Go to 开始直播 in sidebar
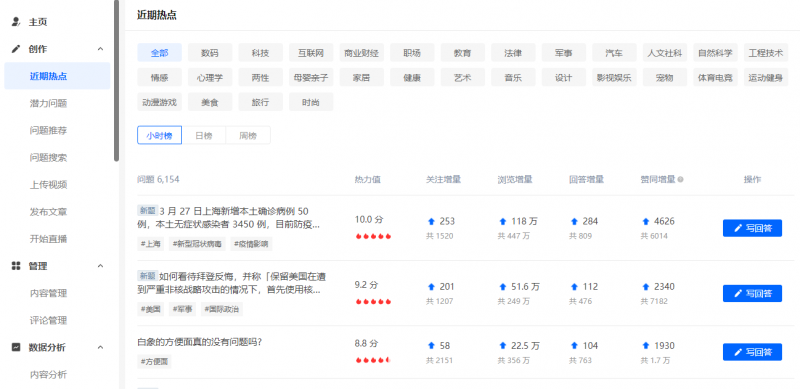The image size is (800, 389). (x=48, y=239)
